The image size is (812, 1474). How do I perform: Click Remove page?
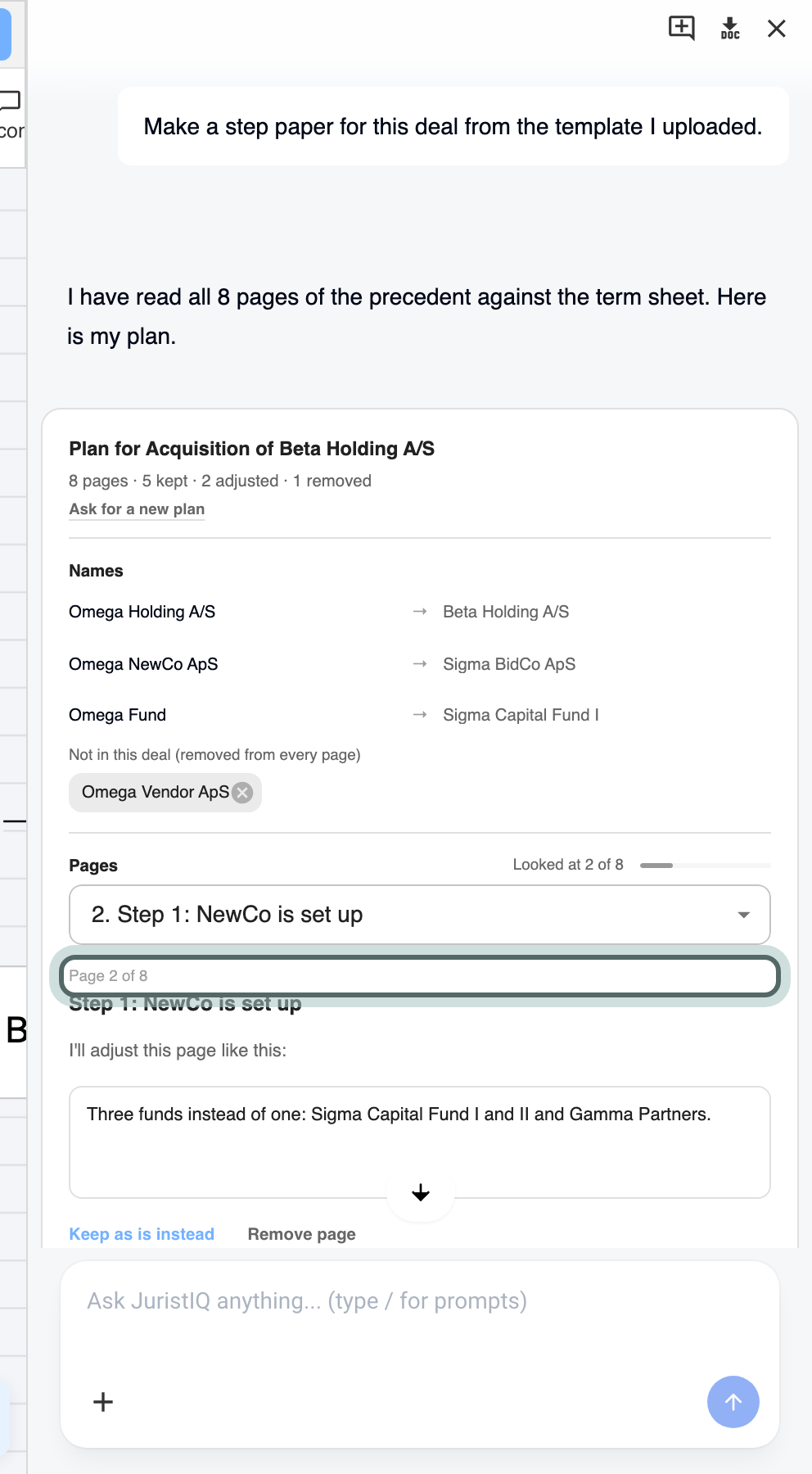302,1234
